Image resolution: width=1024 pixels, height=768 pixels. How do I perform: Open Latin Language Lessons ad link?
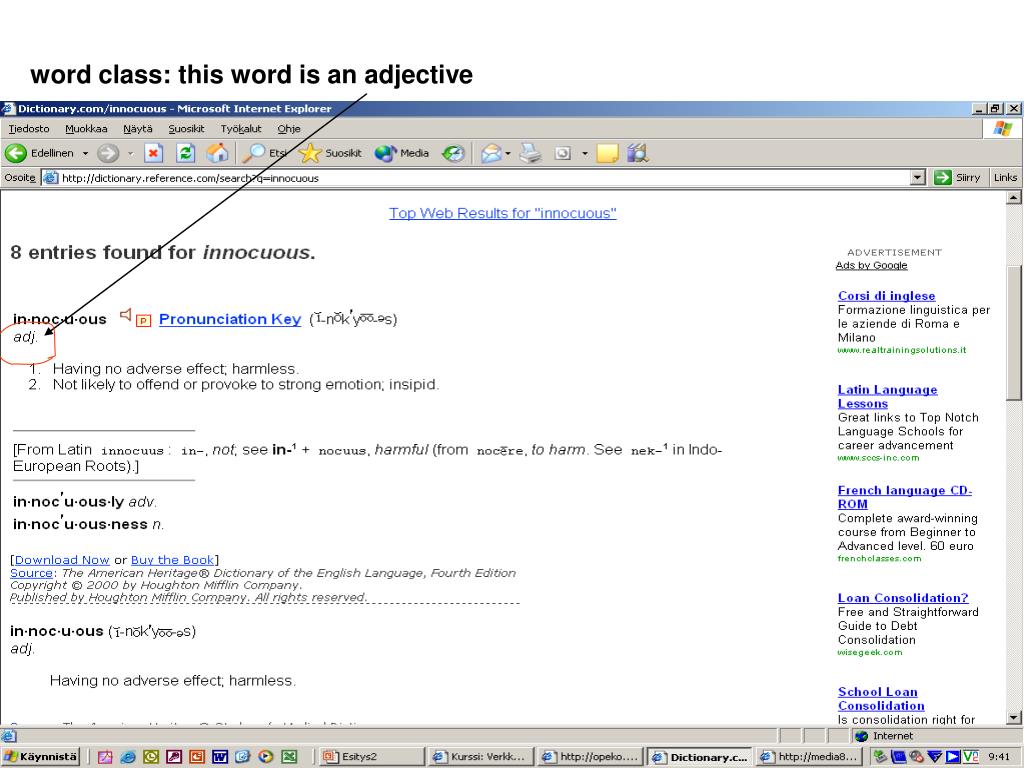[888, 396]
